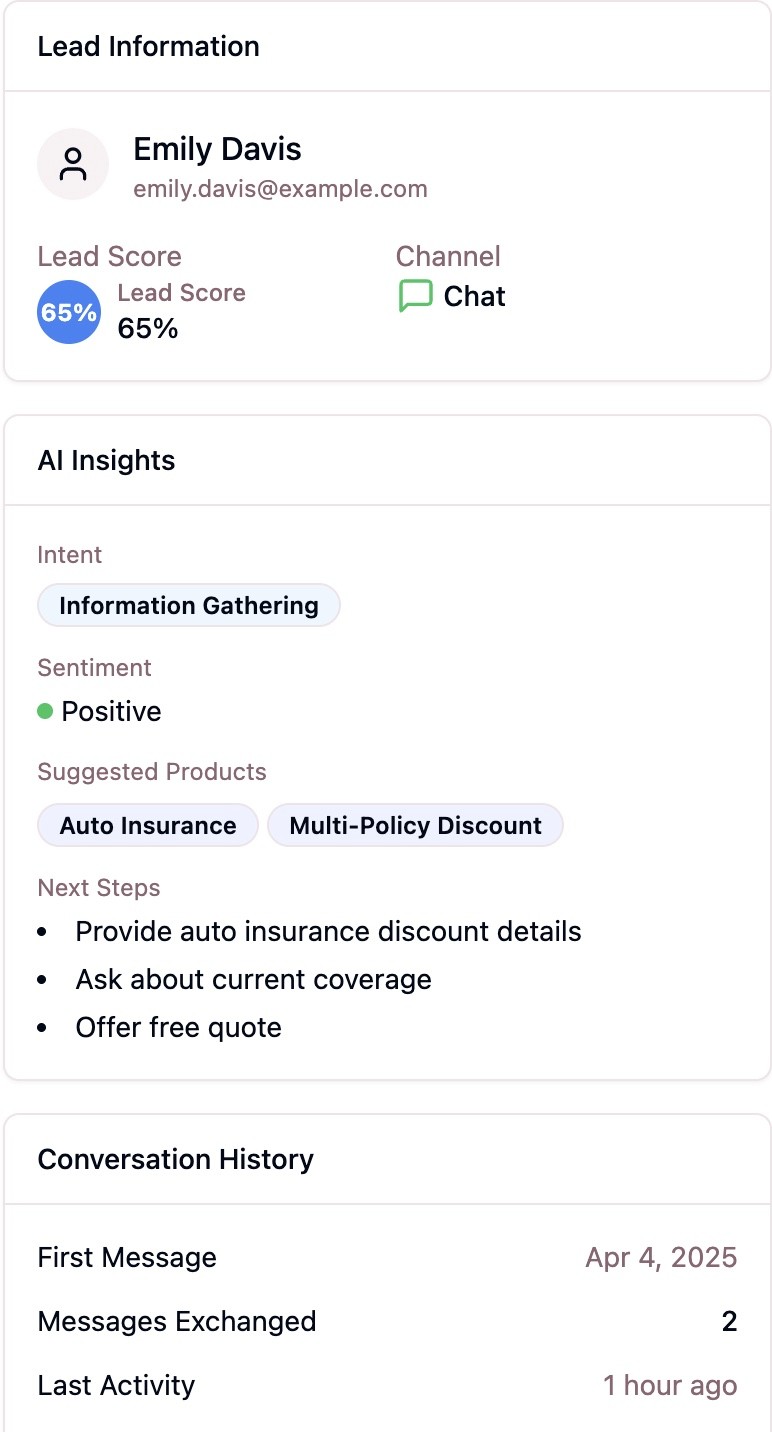Click the Positive sentiment label text
This screenshot has width=772, height=1432.
111,711
